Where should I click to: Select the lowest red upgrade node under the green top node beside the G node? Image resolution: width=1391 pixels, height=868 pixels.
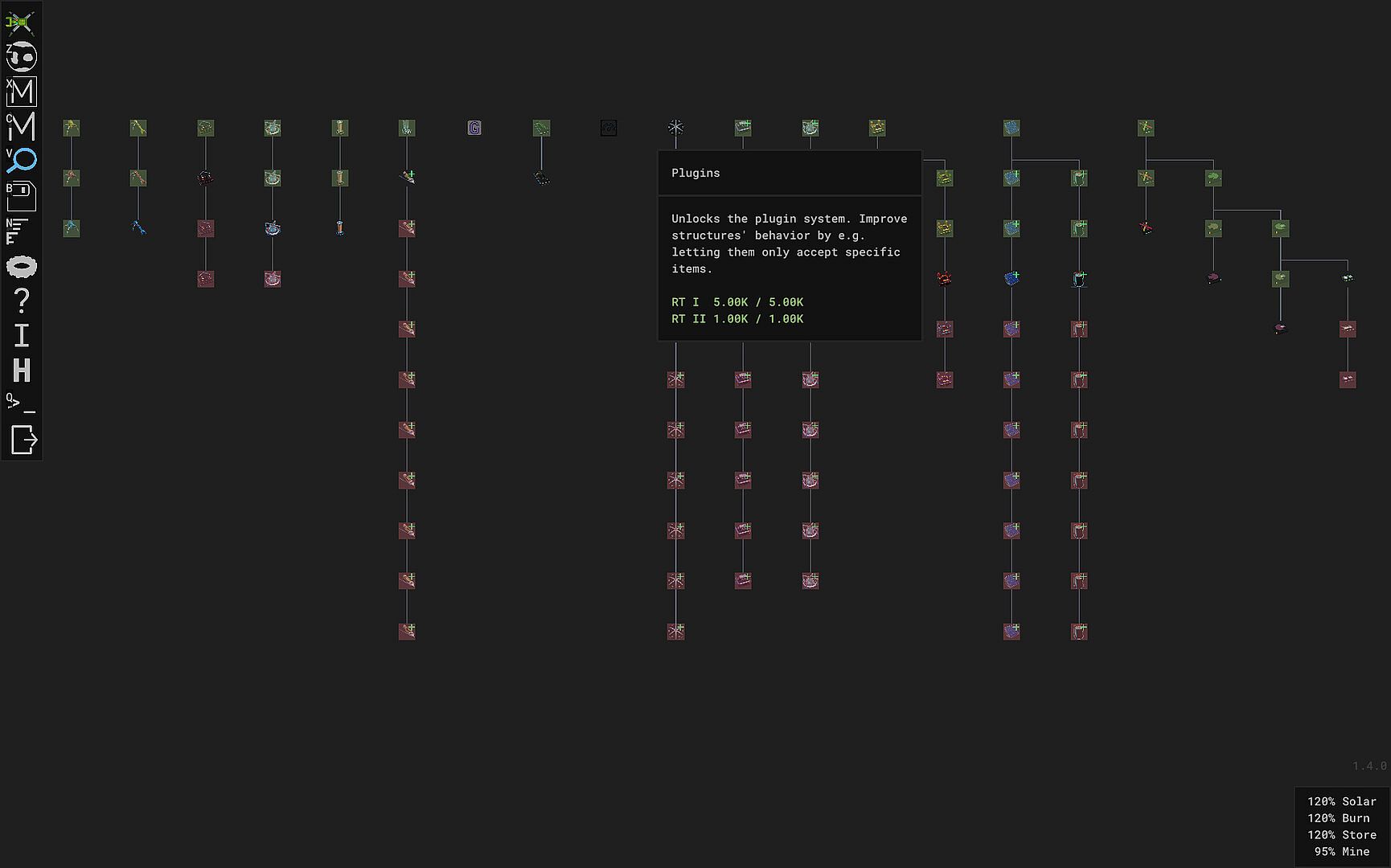coord(407,631)
